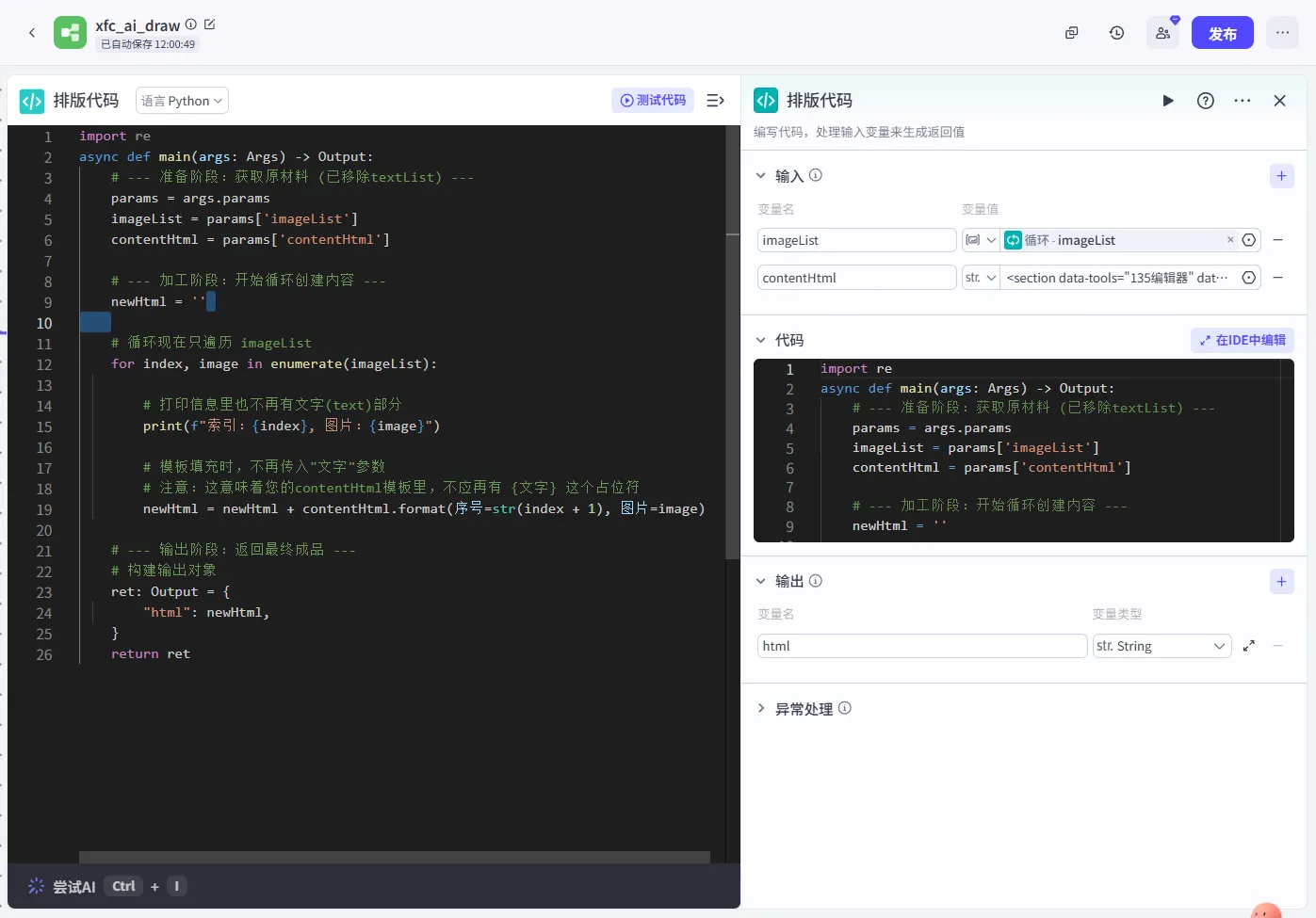Click the green xfc_ai_draw workflow app icon
Screen dimensions: 1316x918
pyautogui.click(x=71, y=33)
